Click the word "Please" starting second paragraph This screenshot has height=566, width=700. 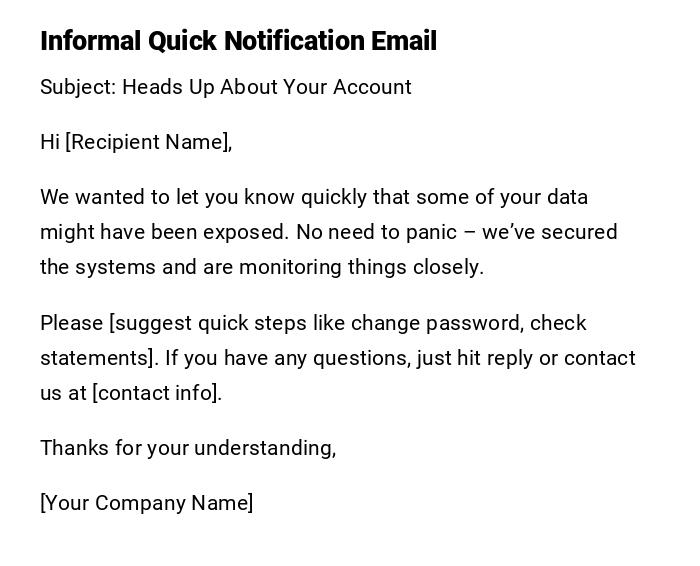[71, 323]
